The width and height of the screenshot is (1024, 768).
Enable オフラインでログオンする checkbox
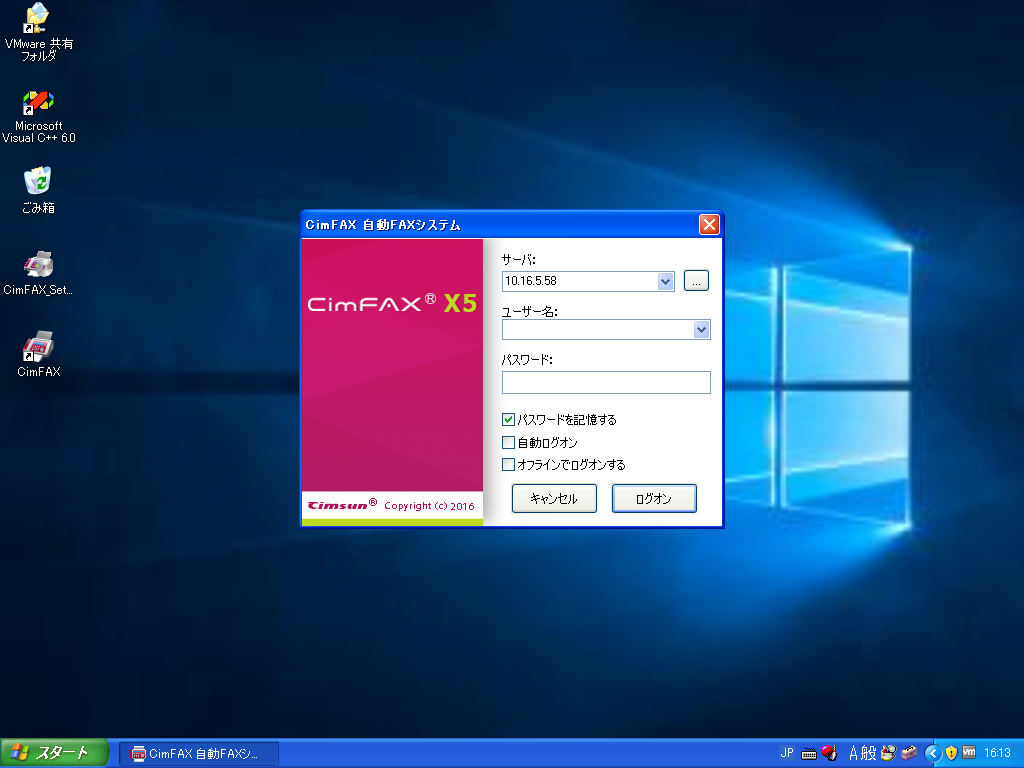coord(508,464)
